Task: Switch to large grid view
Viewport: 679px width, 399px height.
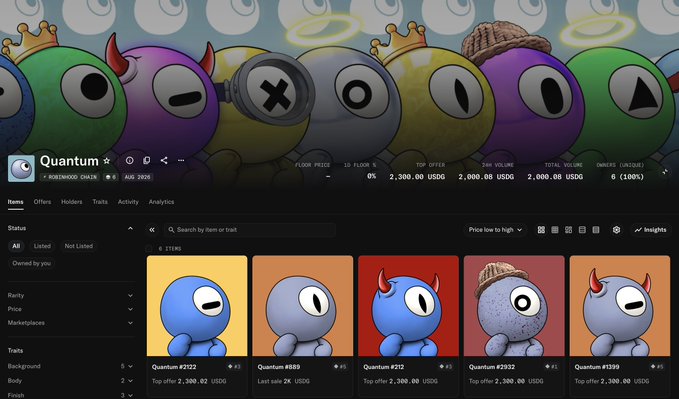Action: tap(541, 230)
